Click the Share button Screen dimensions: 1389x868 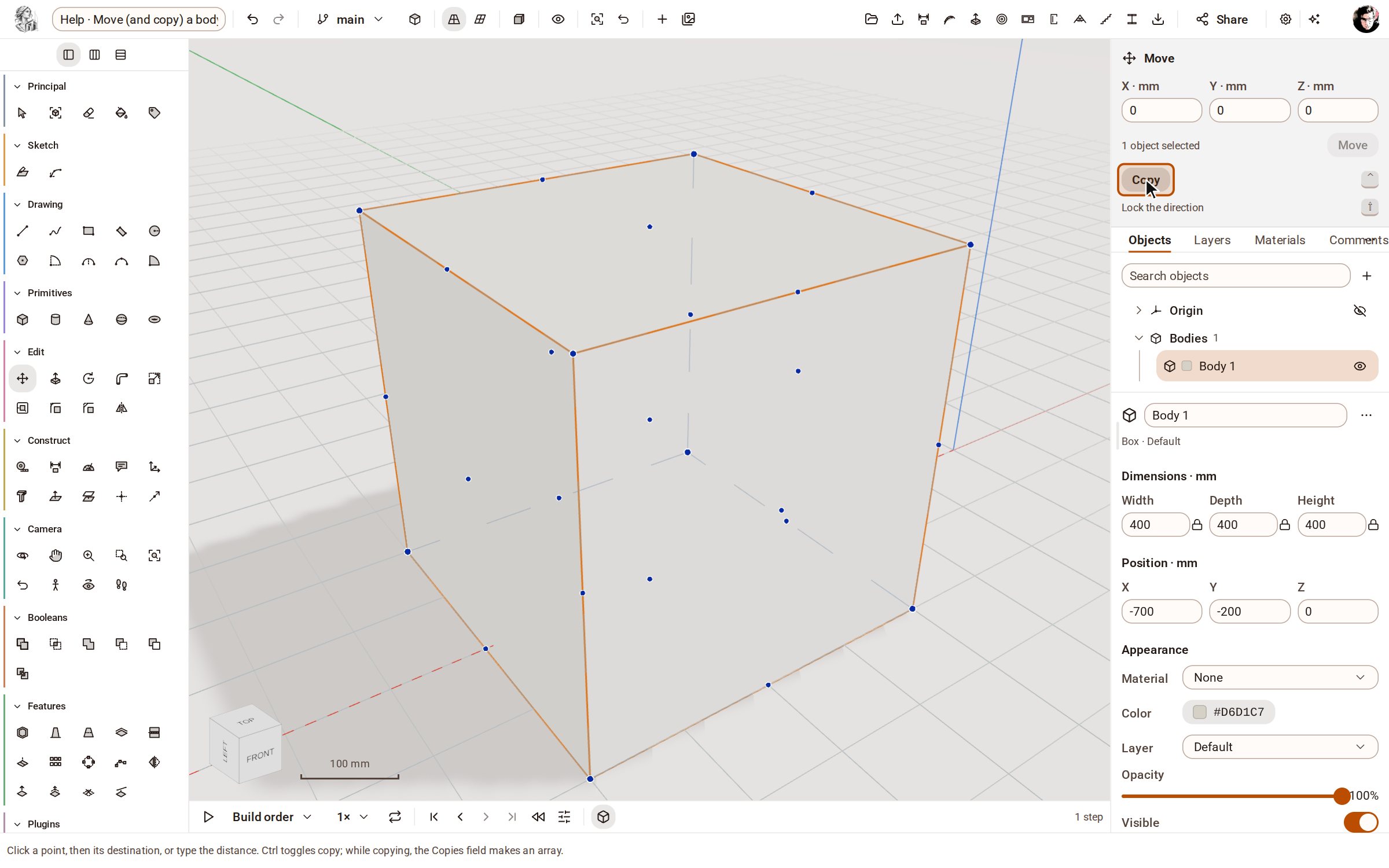(x=1222, y=19)
